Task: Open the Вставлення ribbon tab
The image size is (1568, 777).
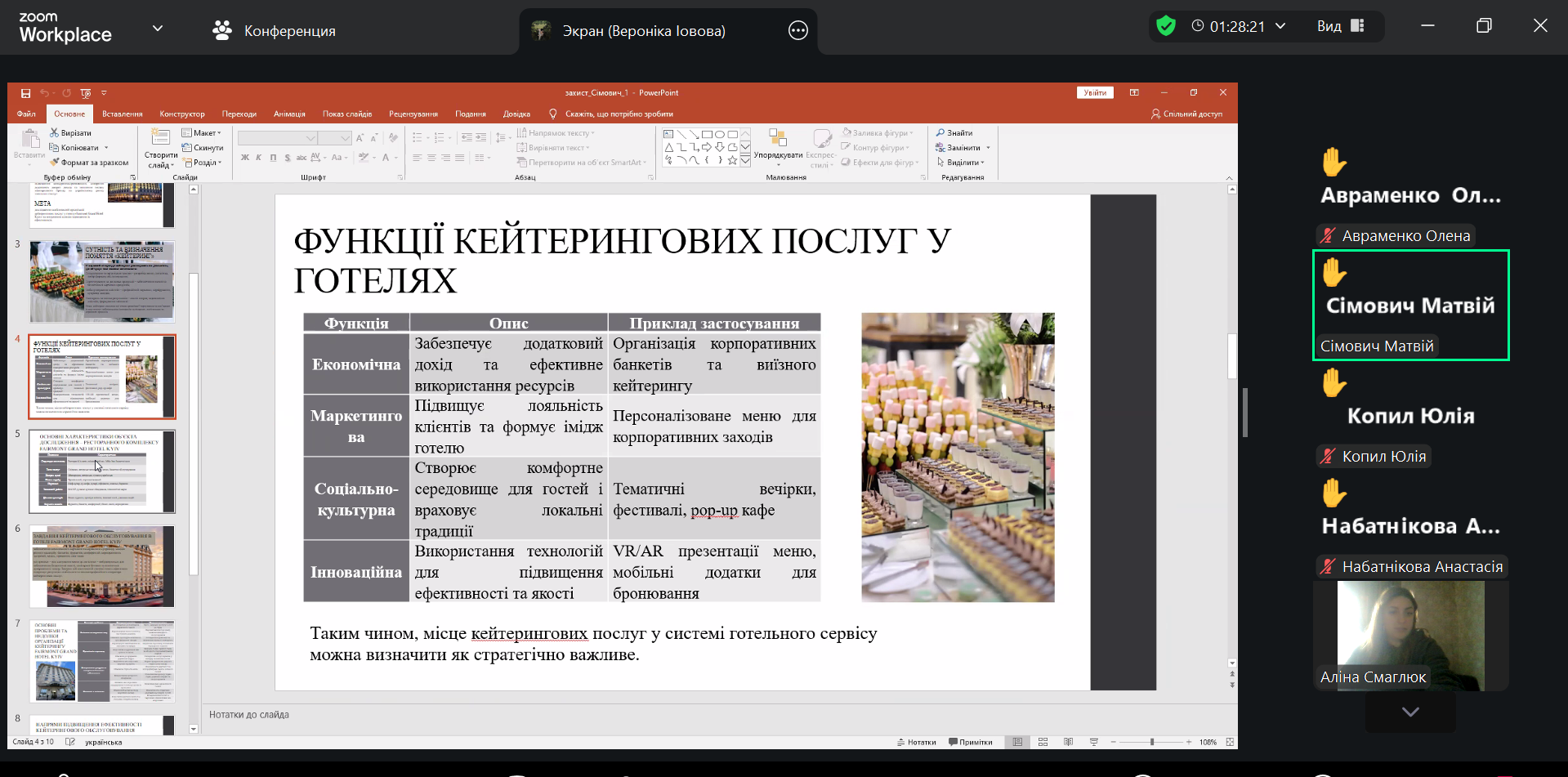Action: (x=122, y=114)
